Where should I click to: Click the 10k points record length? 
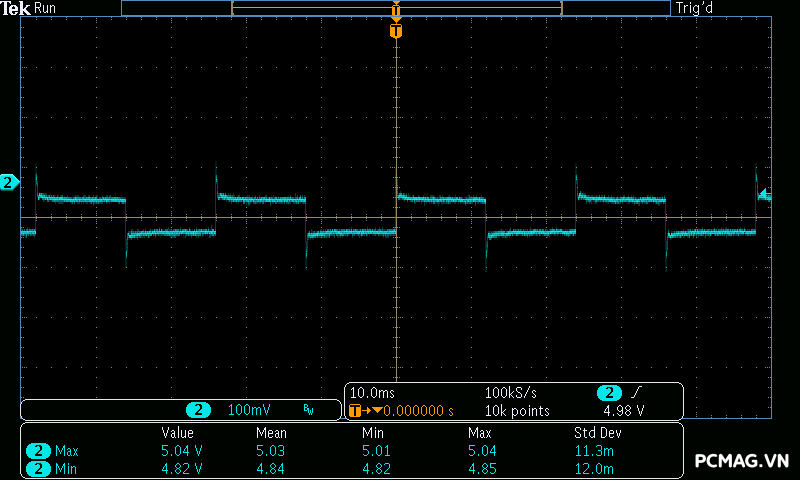pyautogui.click(x=517, y=411)
